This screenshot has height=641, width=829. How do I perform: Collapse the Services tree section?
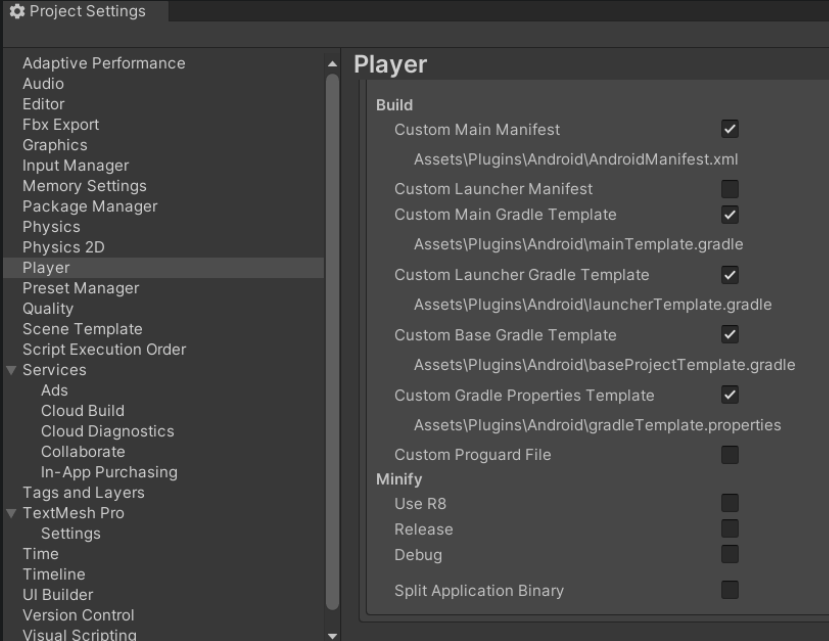tap(12, 370)
